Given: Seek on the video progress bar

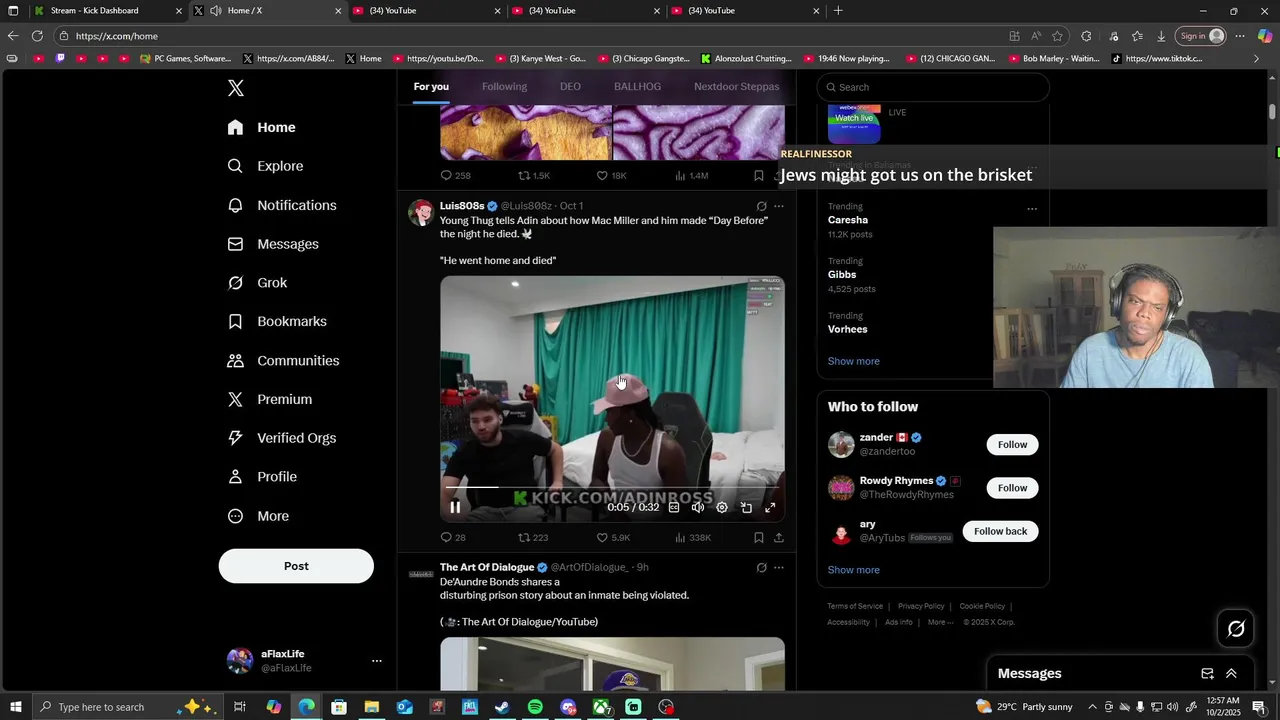Looking at the screenshot, I should tap(612, 487).
